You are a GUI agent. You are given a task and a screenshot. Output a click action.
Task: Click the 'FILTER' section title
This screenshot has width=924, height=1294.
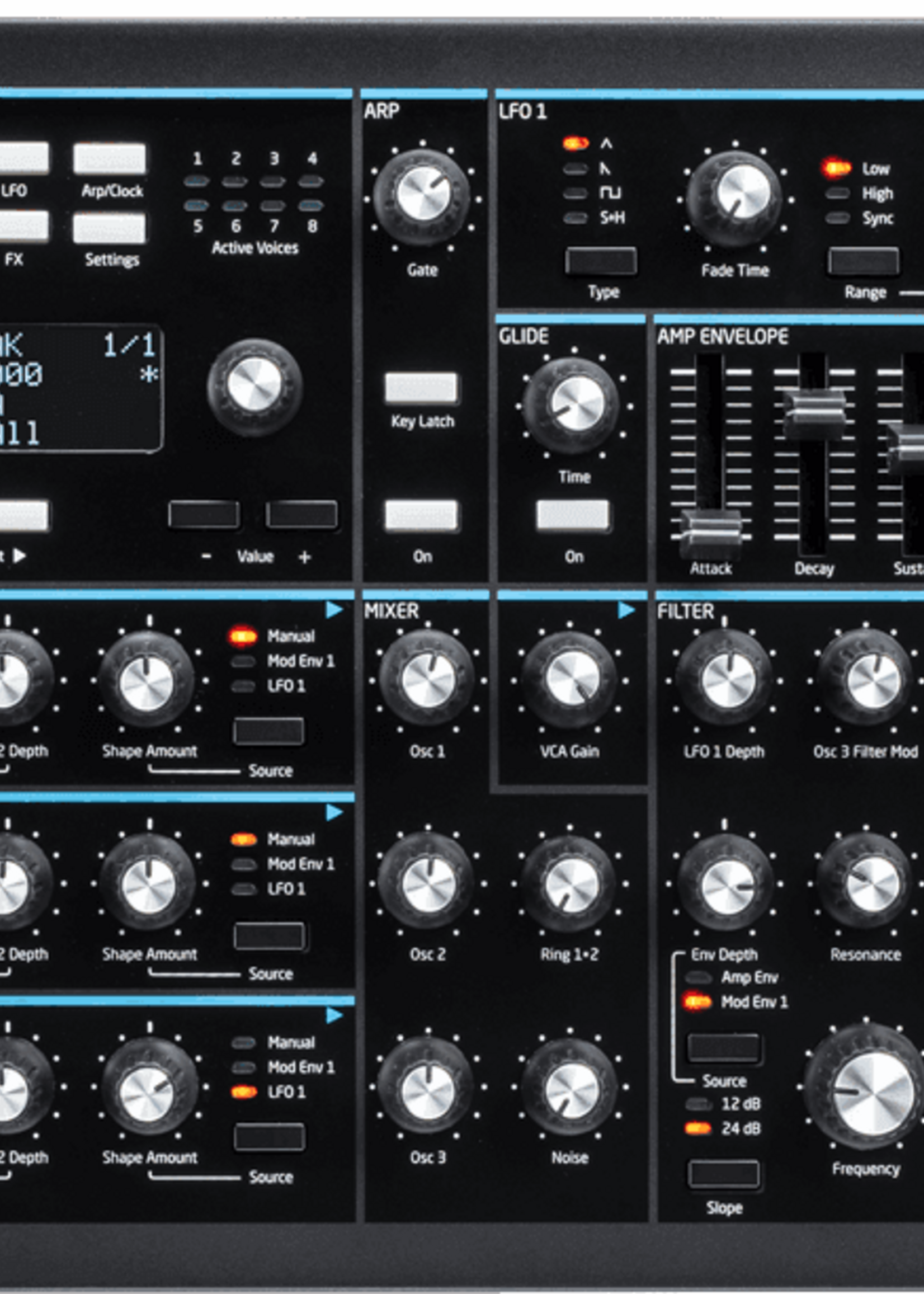[686, 611]
